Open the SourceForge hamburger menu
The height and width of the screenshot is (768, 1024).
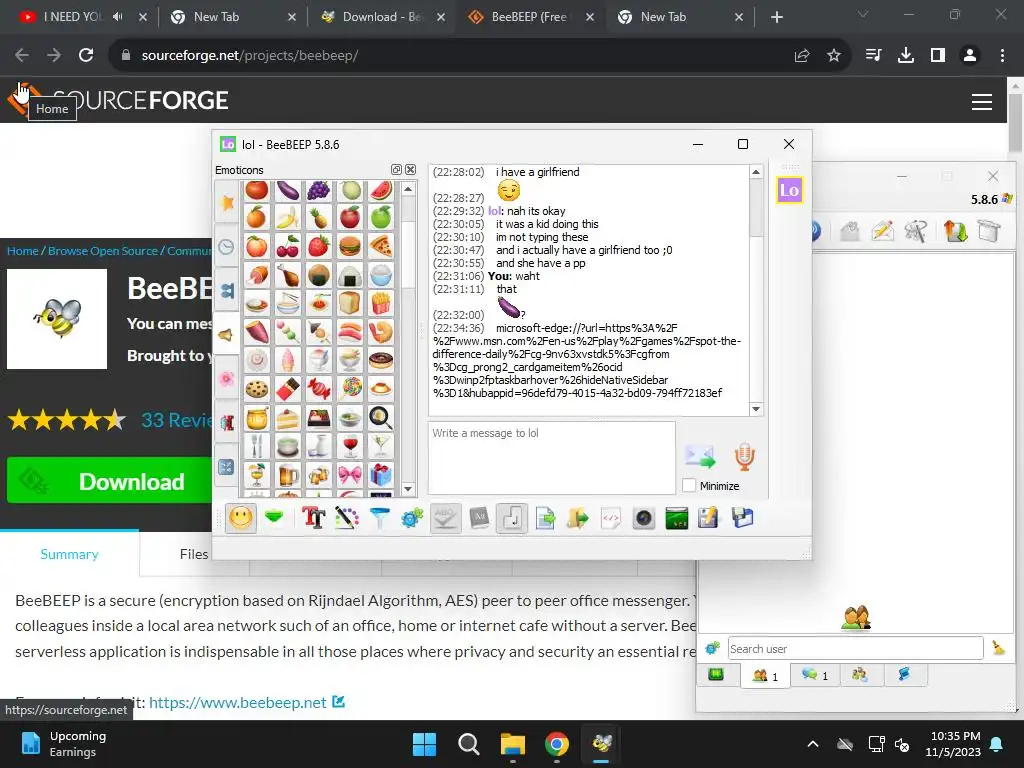pyautogui.click(x=982, y=102)
